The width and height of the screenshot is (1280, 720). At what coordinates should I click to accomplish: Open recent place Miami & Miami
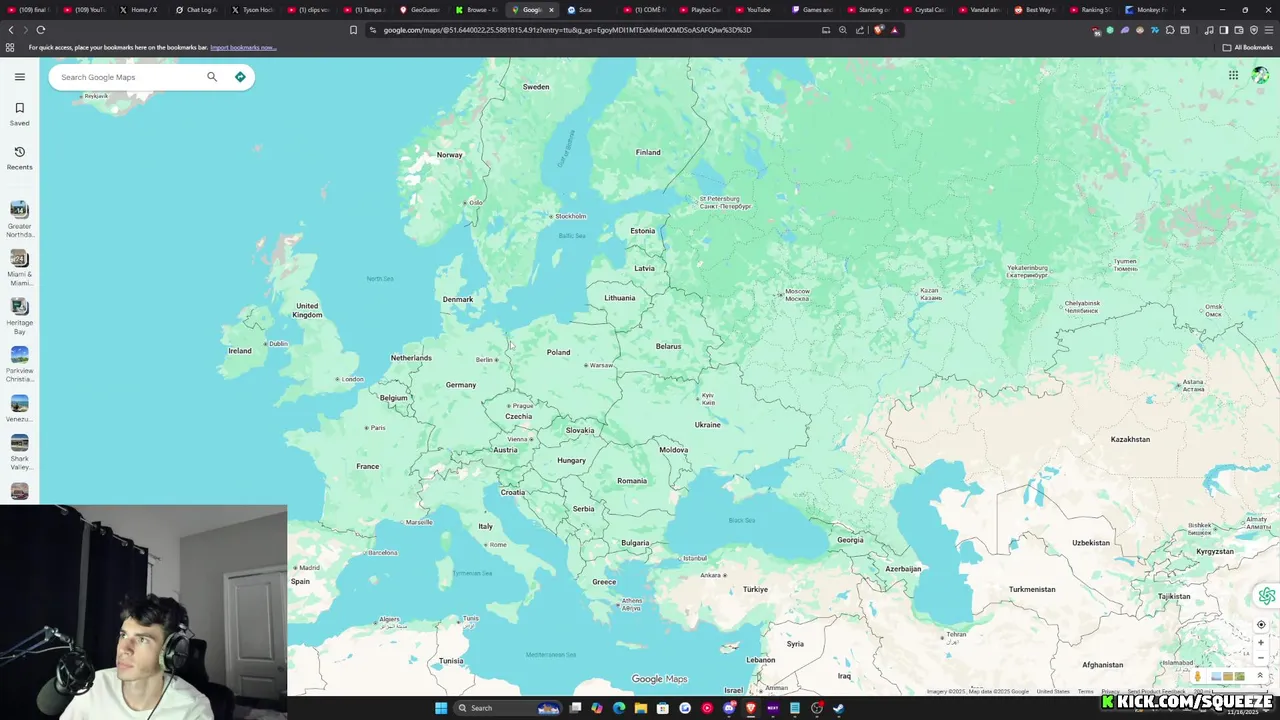(x=19, y=268)
